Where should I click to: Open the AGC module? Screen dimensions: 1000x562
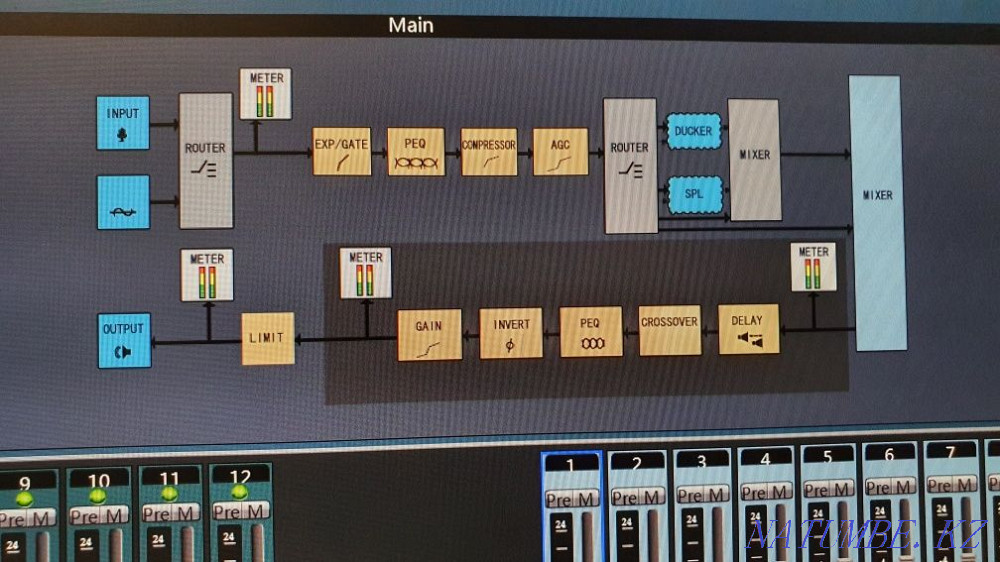click(560, 152)
